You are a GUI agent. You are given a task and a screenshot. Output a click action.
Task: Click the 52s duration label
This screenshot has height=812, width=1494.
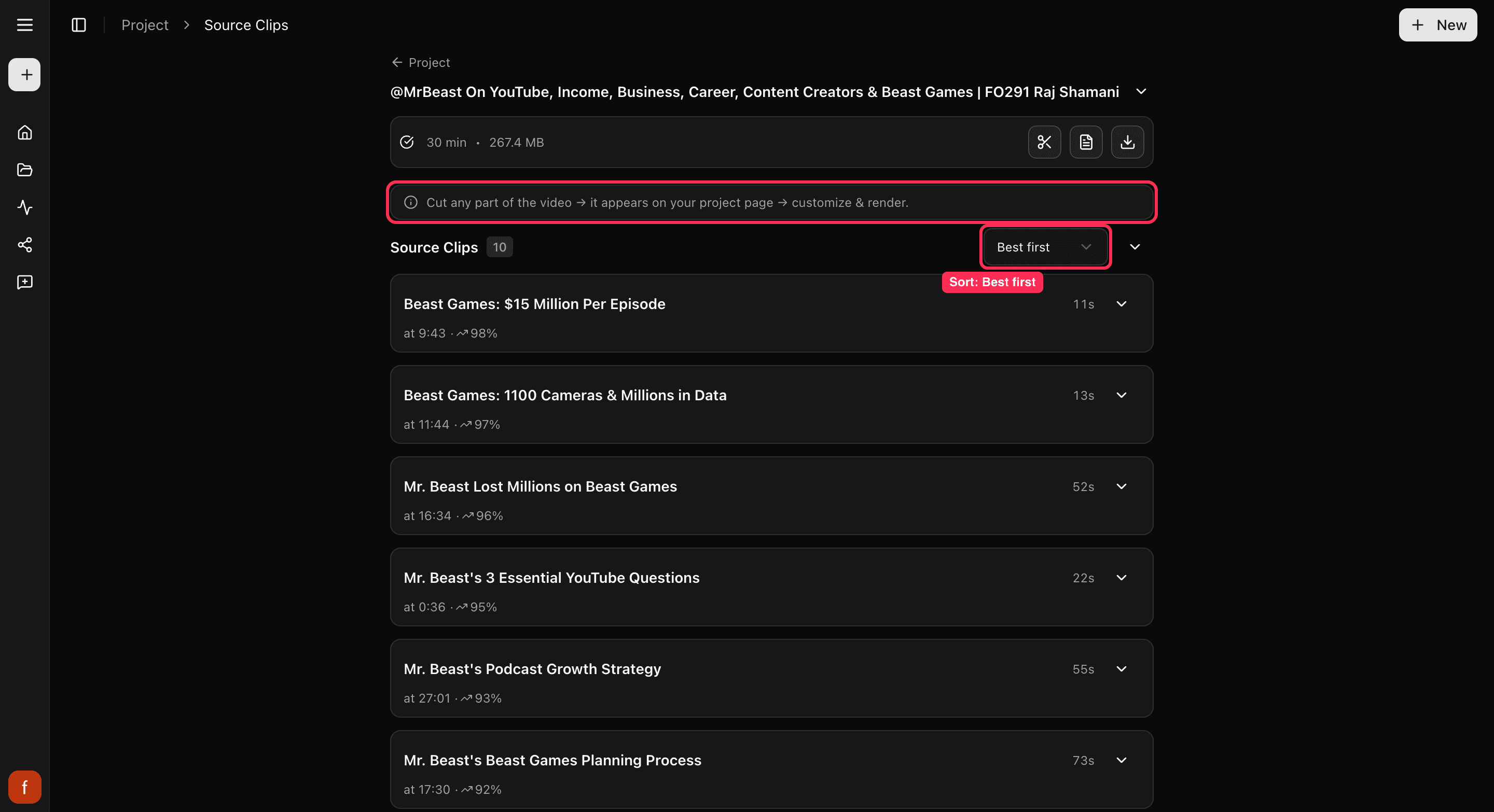pos(1083,486)
